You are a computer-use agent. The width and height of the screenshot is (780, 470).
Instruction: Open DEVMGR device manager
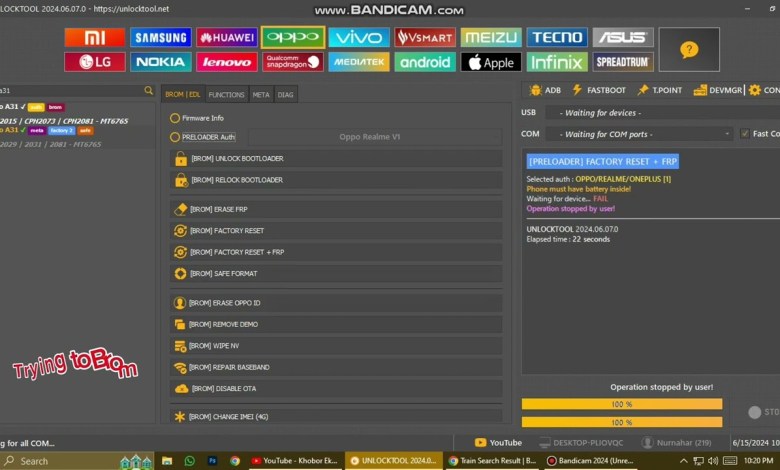pyautogui.click(x=719, y=90)
